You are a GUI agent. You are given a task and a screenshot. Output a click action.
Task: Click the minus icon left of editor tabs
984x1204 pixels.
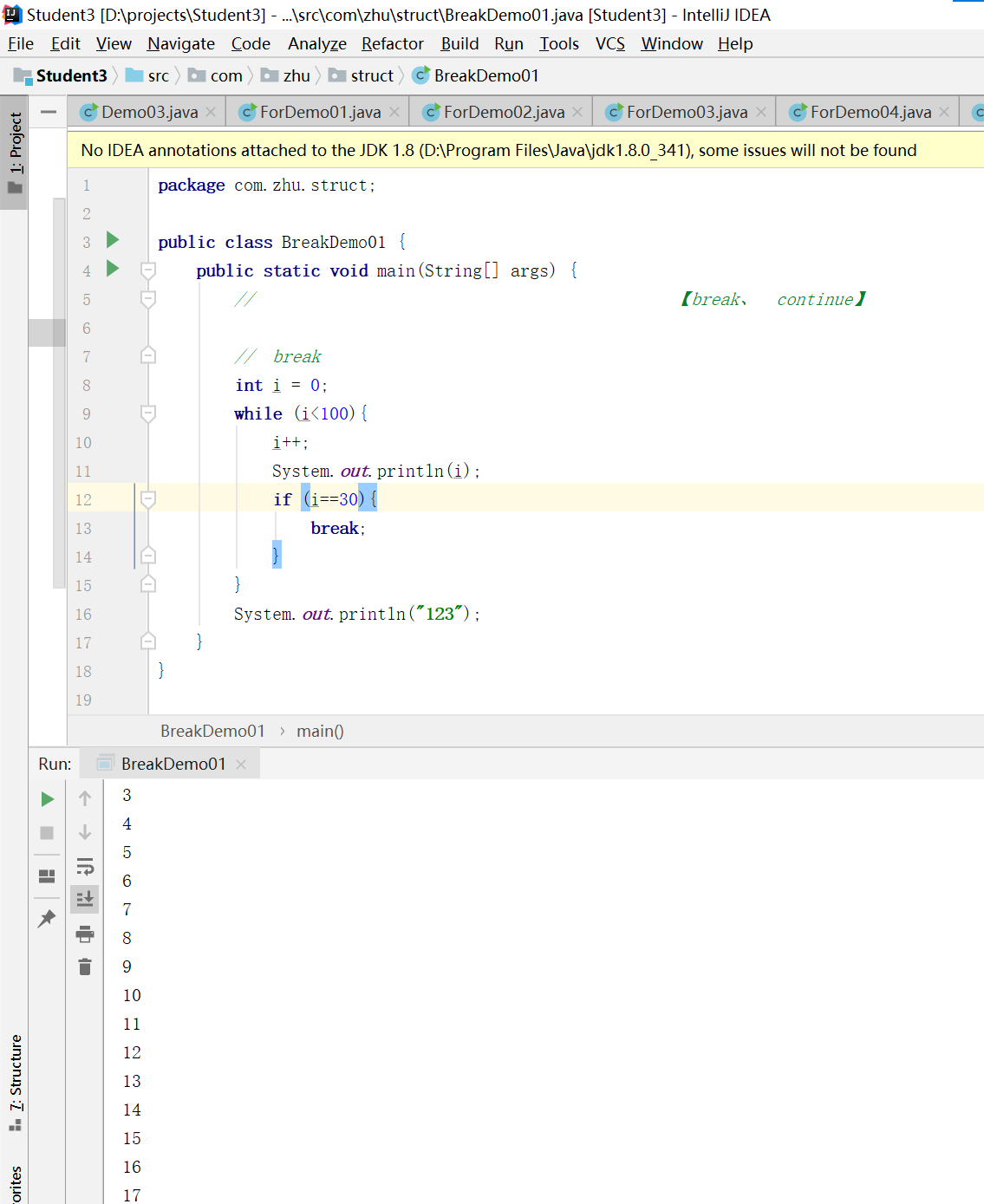[49, 112]
